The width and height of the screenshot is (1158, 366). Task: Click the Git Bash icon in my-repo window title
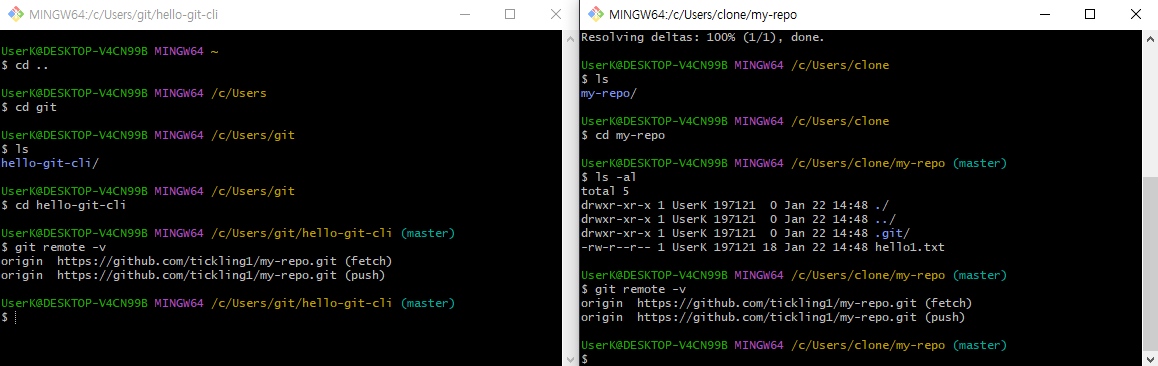[595, 14]
